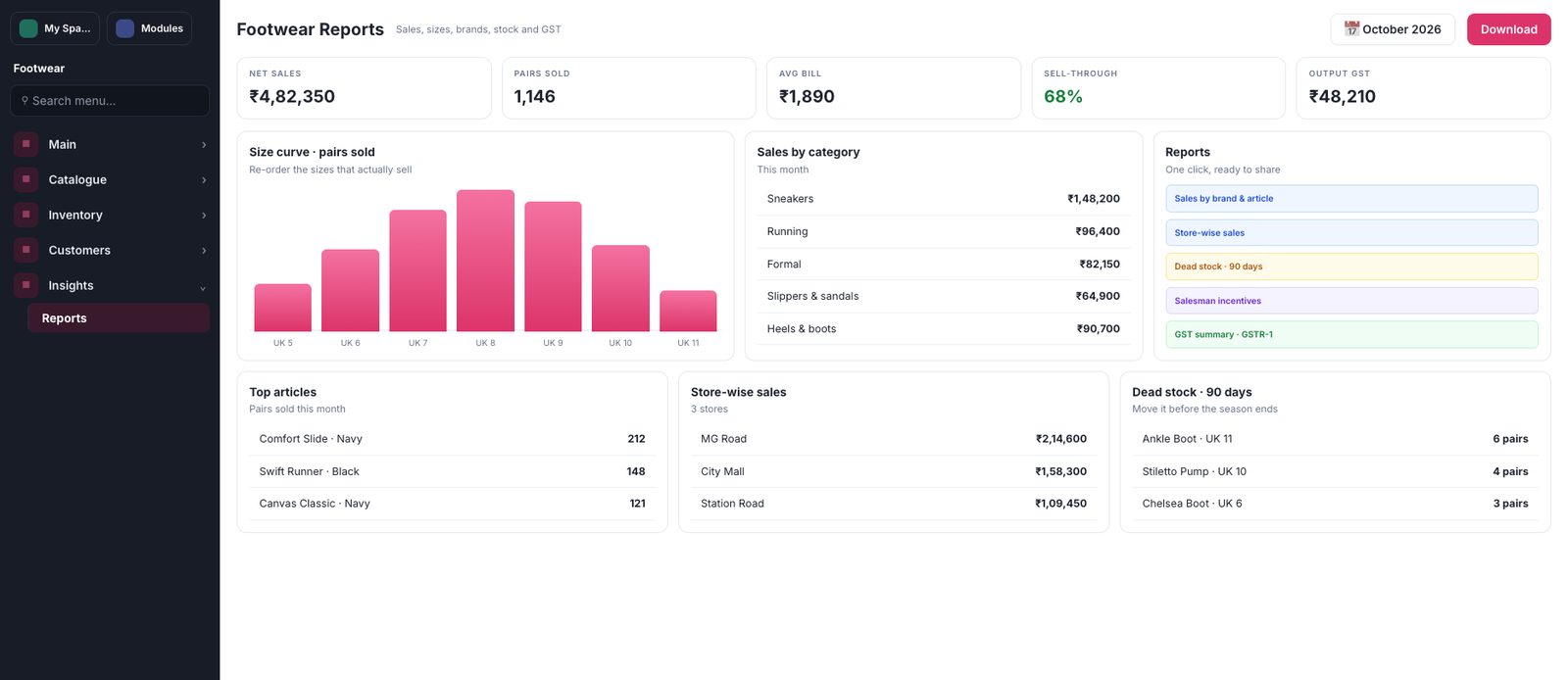Open the Store-wise sales report link
Screen dimensions: 1568x680
[1351, 233]
